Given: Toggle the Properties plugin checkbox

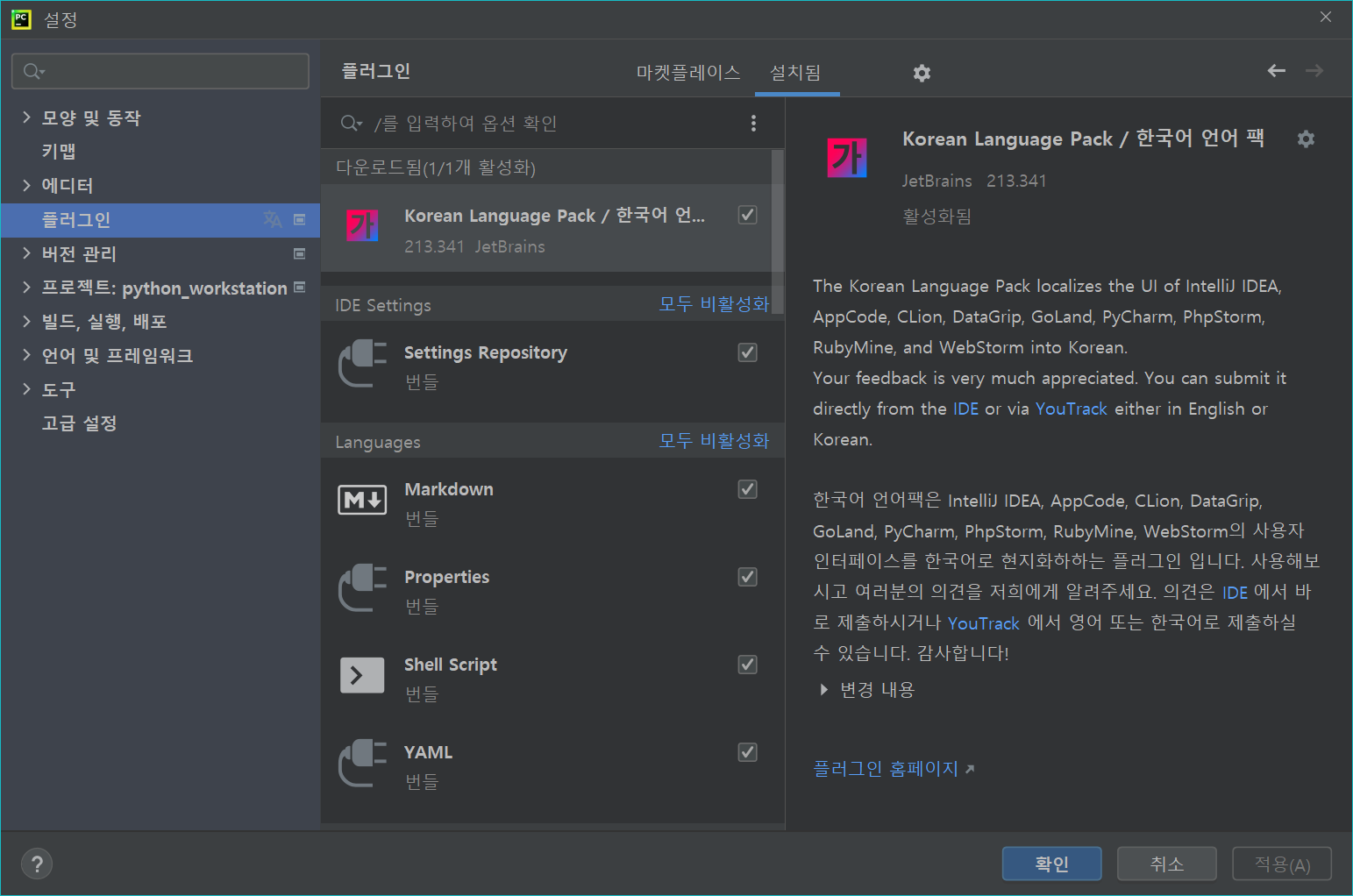Looking at the screenshot, I should (x=748, y=577).
